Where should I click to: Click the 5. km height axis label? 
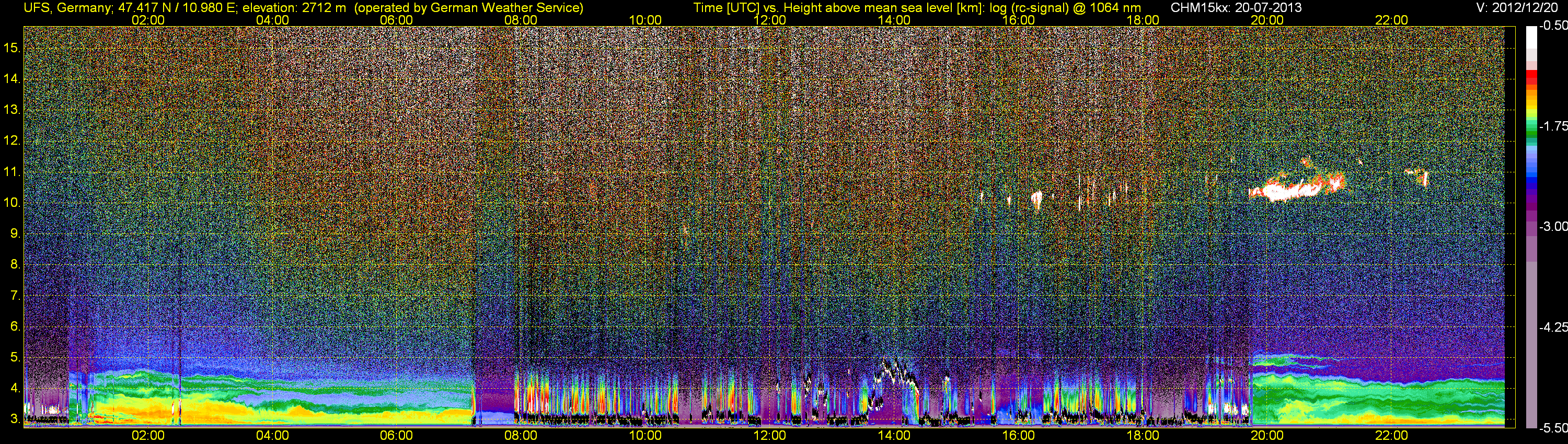tap(16, 358)
